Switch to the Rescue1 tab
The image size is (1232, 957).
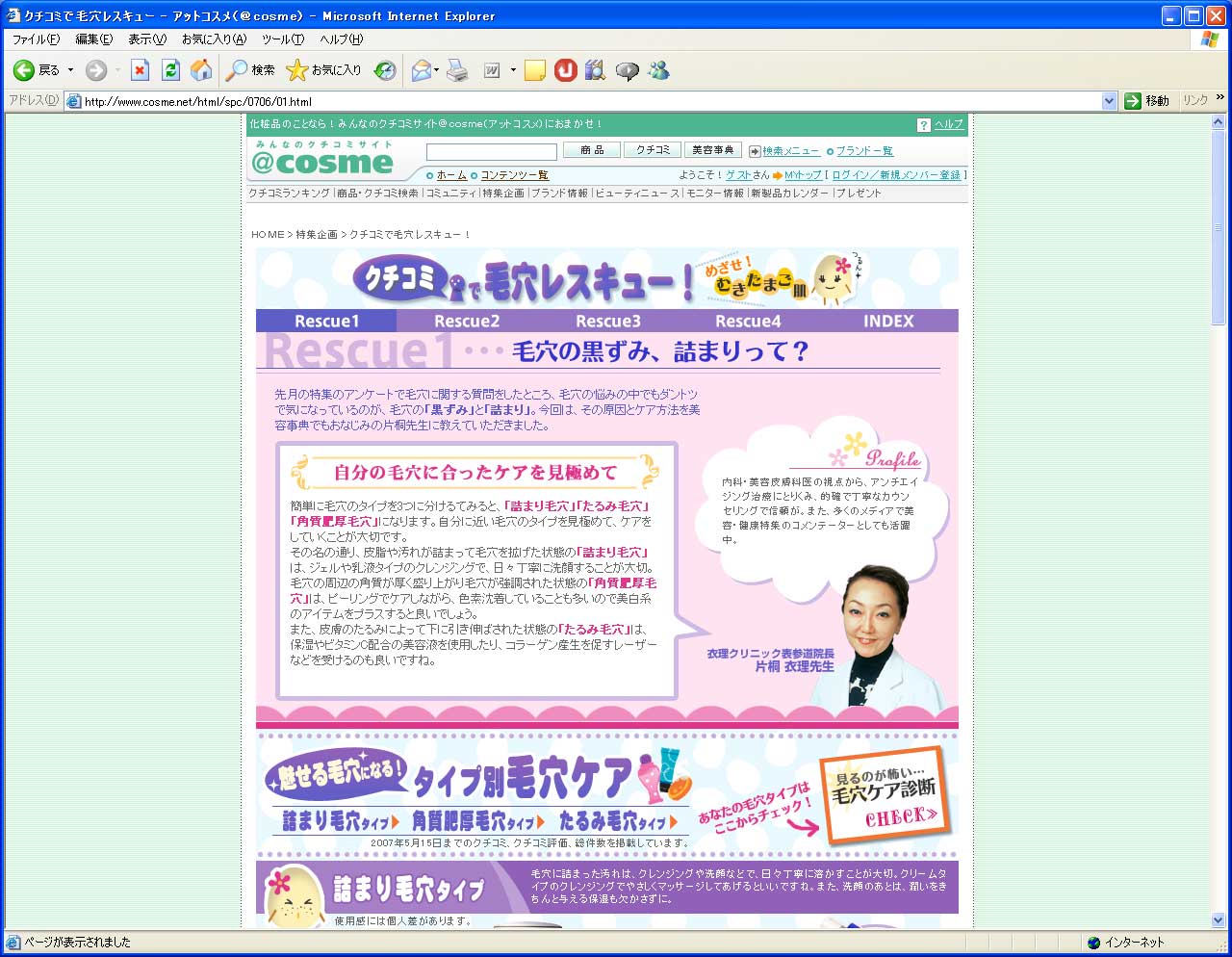click(x=326, y=322)
